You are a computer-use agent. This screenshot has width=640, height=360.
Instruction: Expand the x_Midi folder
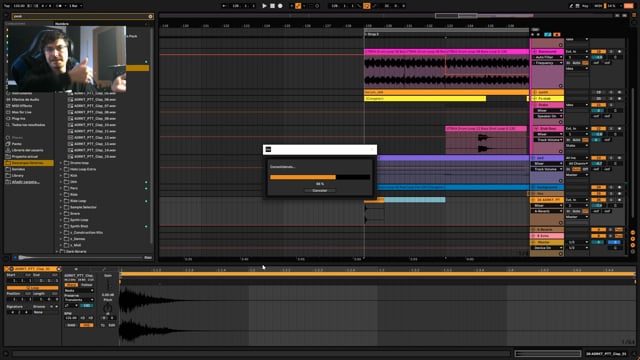pos(61,245)
